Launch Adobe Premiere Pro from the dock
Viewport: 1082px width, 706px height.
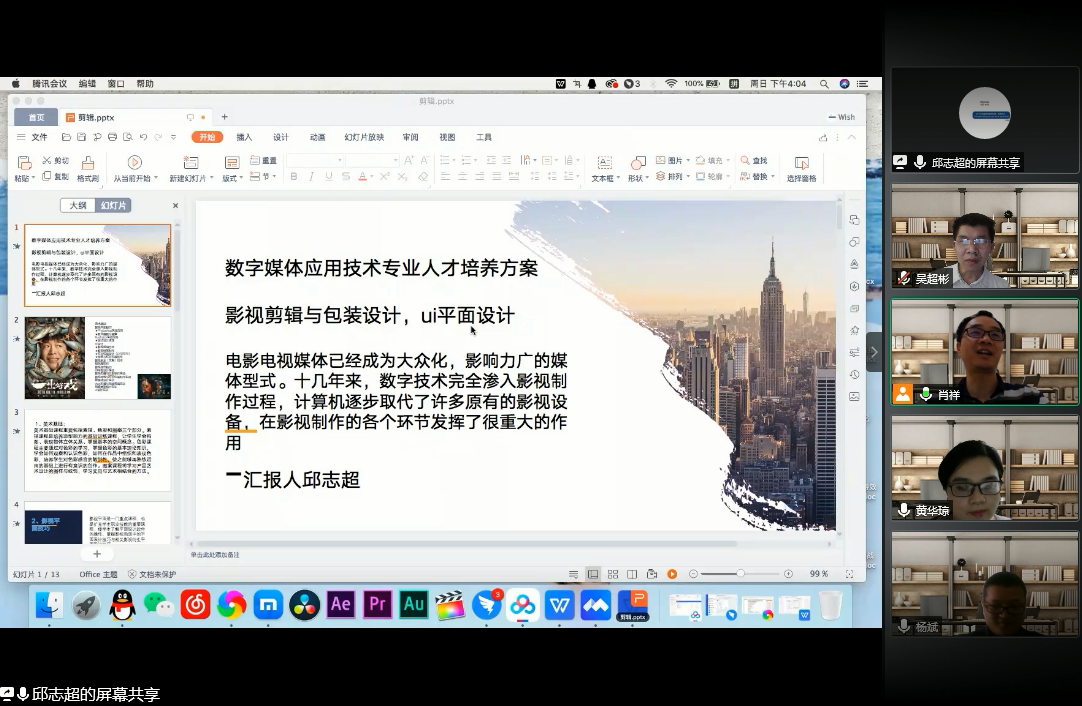click(377, 604)
